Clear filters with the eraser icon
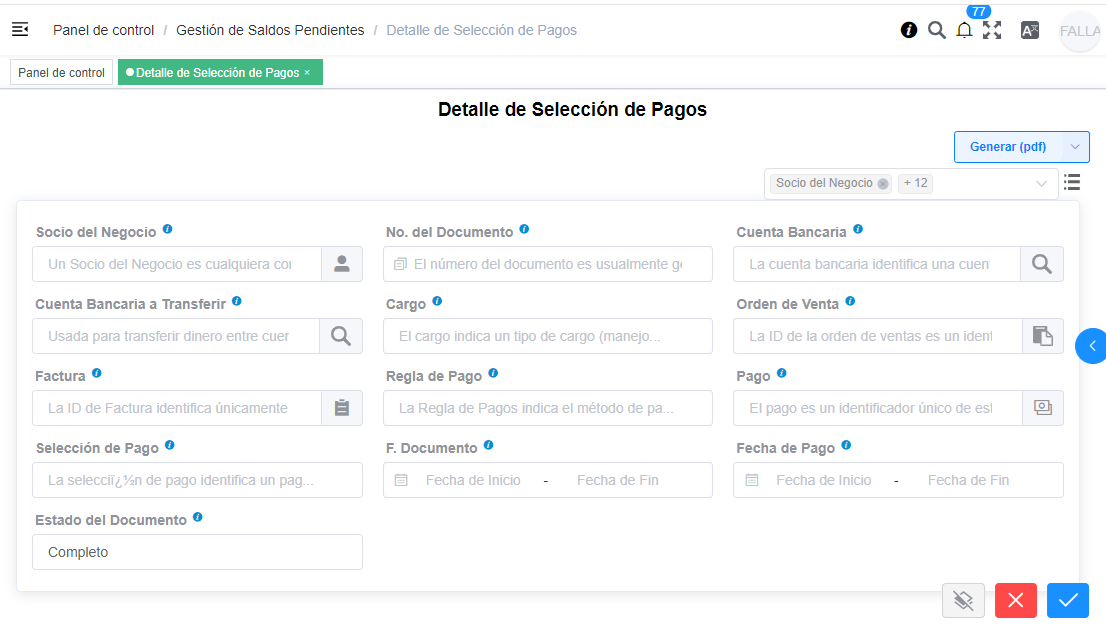 (x=963, y=600)
